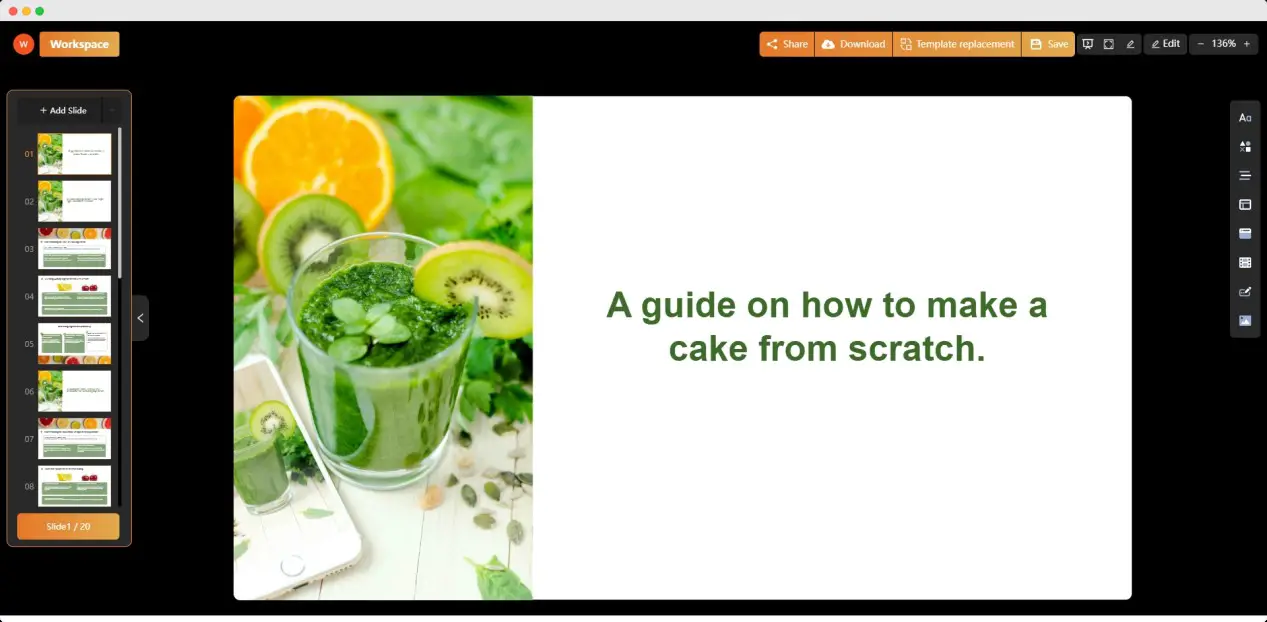The height and width of the screenshot is (622, 1267).
Task: Click the pen annotation icon beside Edit
Action: 1130,44
